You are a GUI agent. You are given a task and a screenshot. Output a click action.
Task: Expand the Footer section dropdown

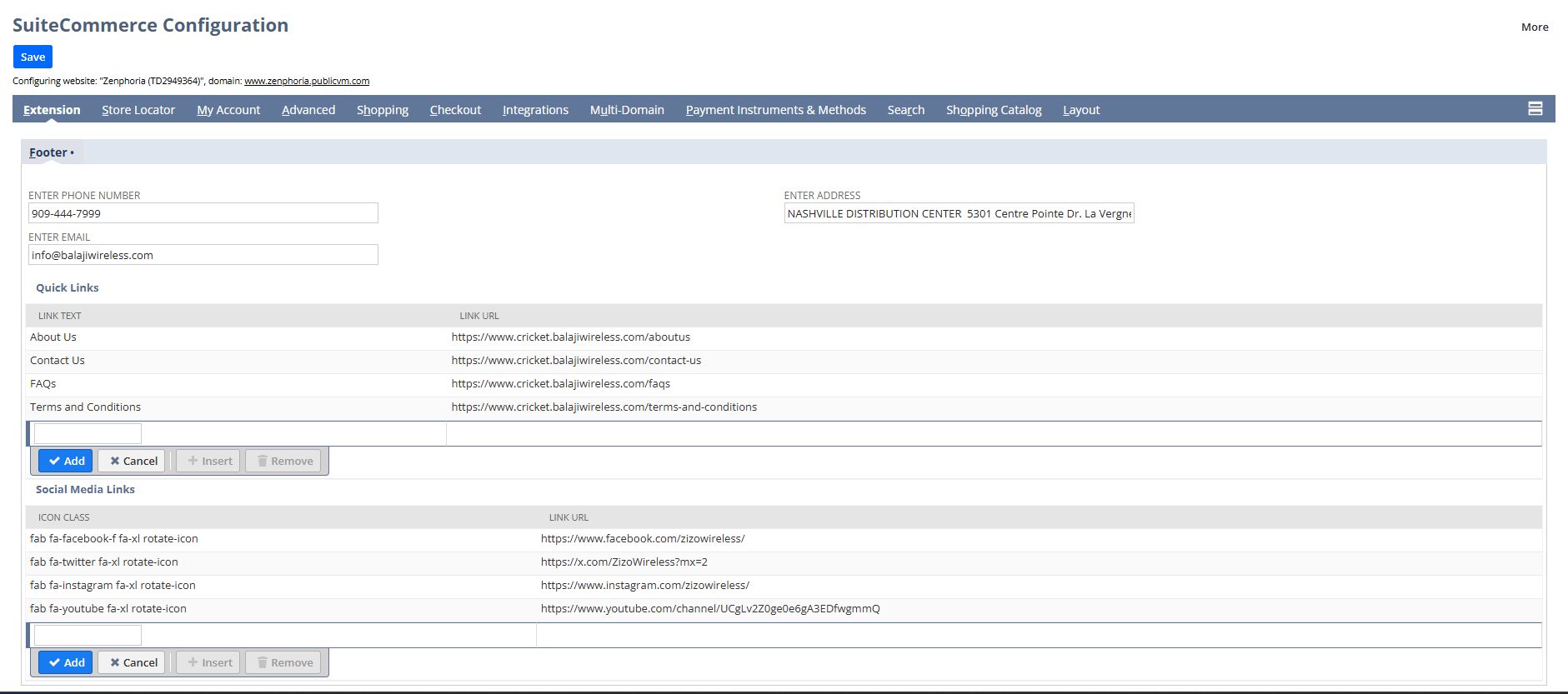[x=52, y=152]
